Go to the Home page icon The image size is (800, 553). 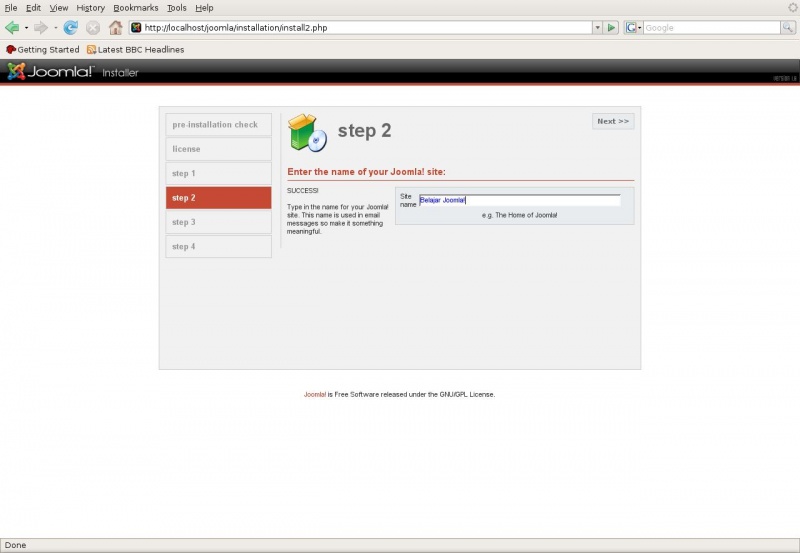click(115, 28)
